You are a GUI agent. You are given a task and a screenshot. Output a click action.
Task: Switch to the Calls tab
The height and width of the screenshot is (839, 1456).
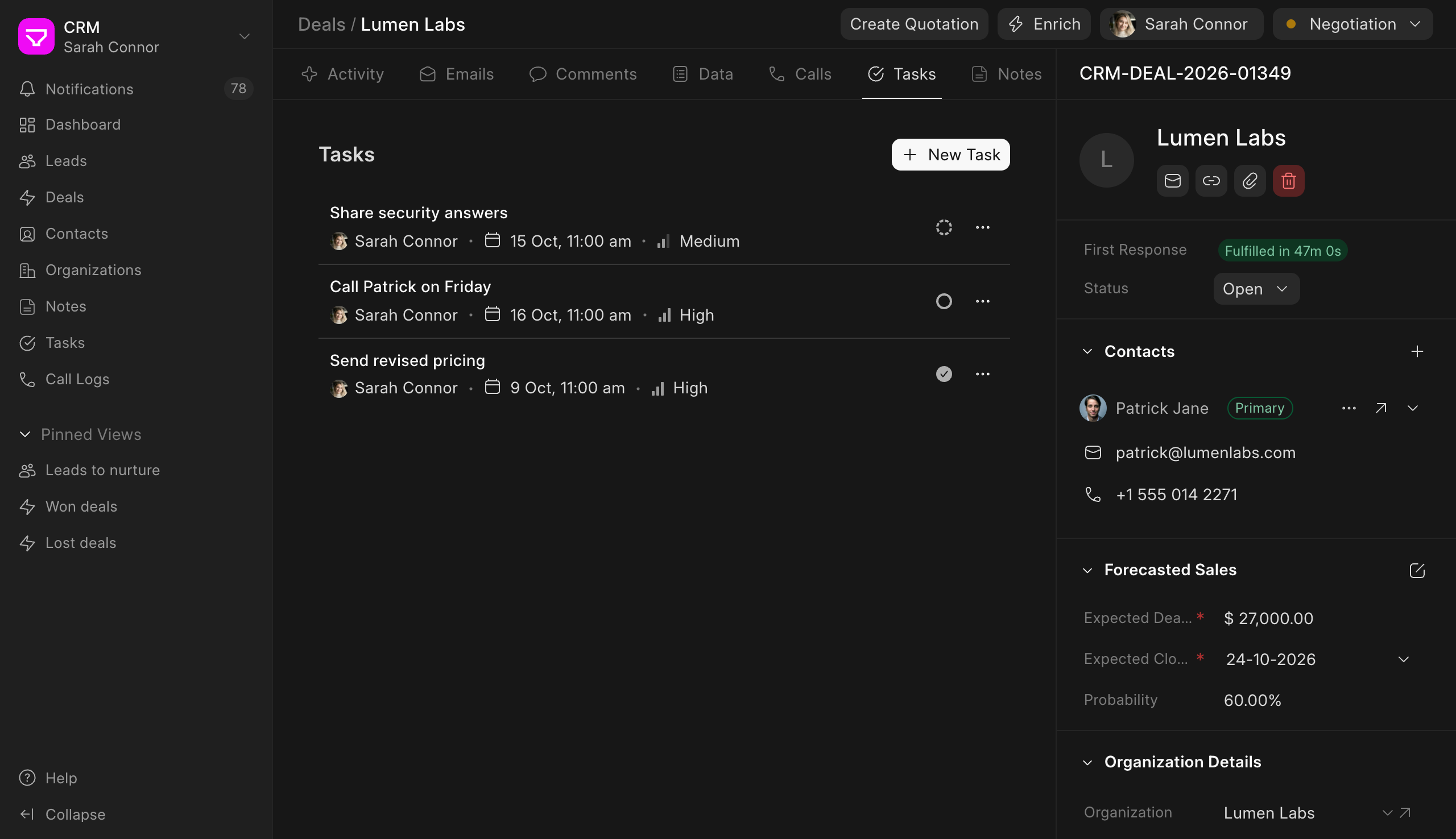[x=800, y=74]
